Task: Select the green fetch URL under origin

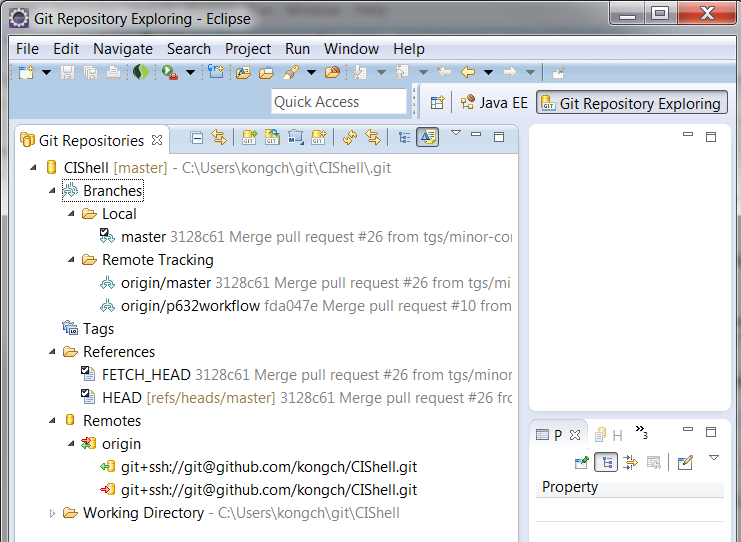Action: (x=258, y=467)
